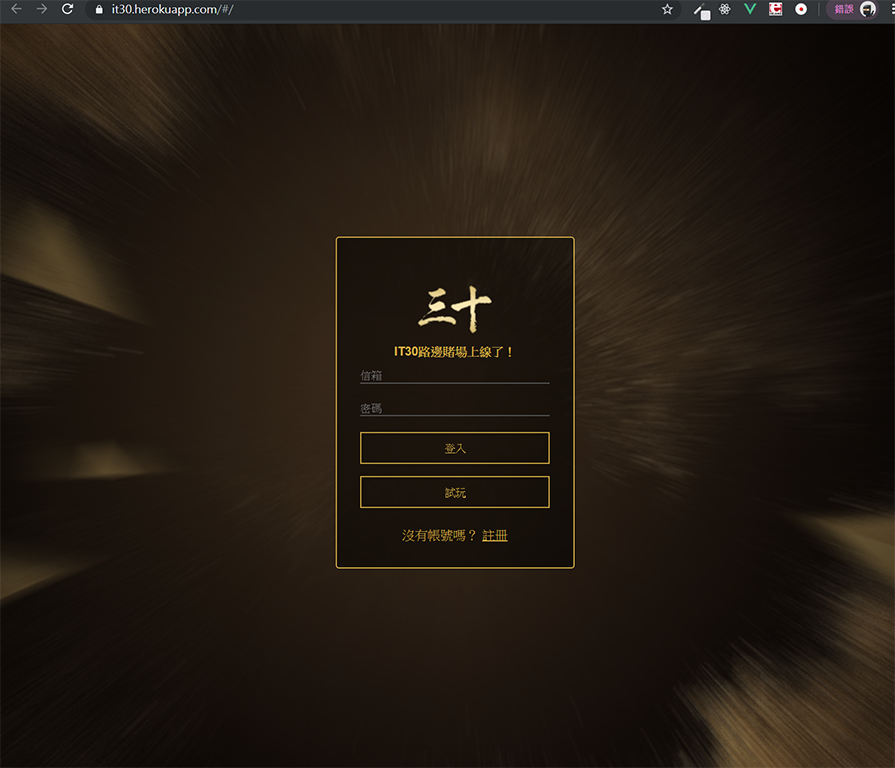Viewport: 895px width, 768px height.
Task: Focus the 密碼 password input field
Action: (x=454, y=408)
